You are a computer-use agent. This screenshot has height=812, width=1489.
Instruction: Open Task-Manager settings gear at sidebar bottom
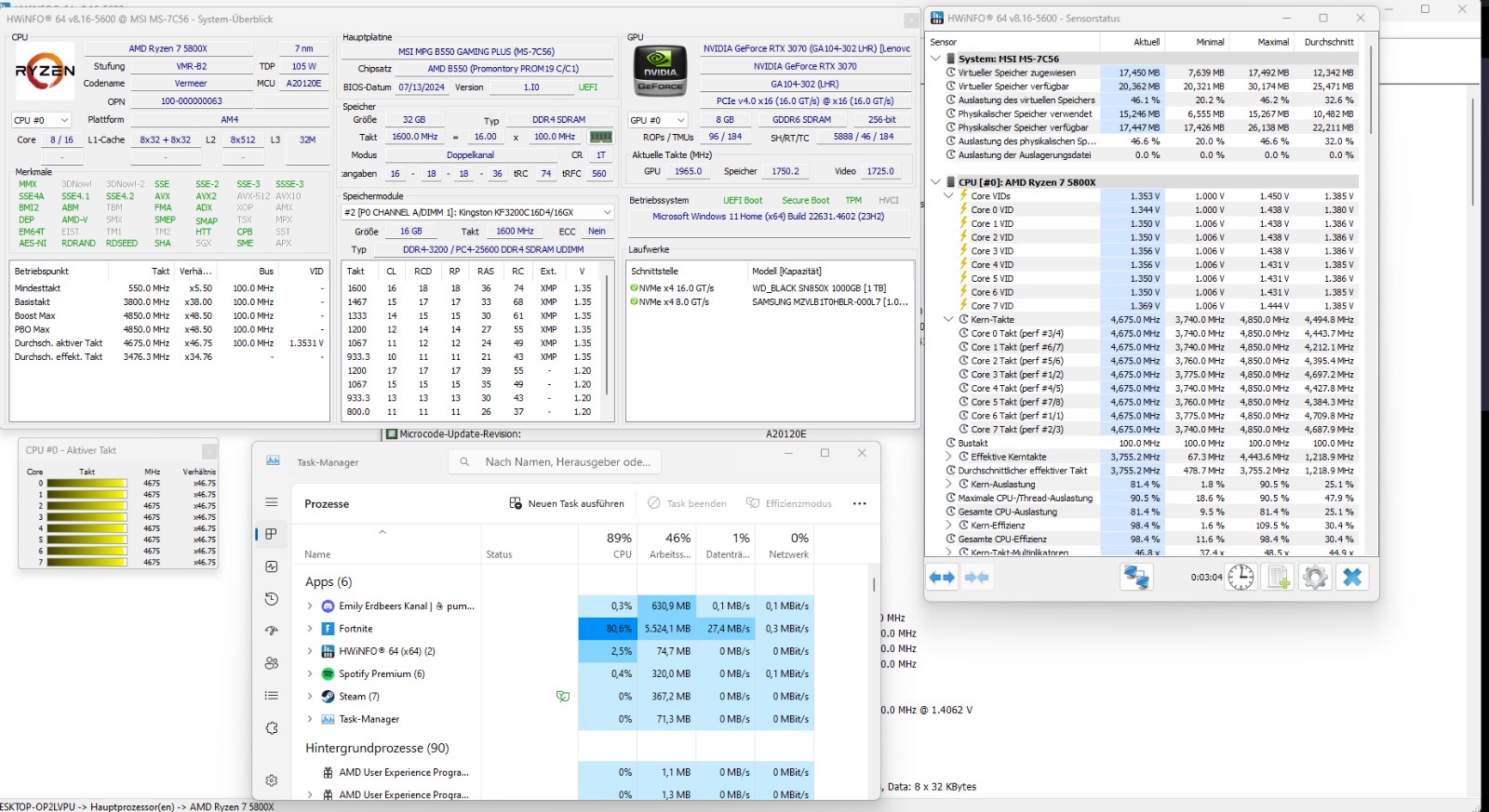pyautogui.click(x=272, y=780)
